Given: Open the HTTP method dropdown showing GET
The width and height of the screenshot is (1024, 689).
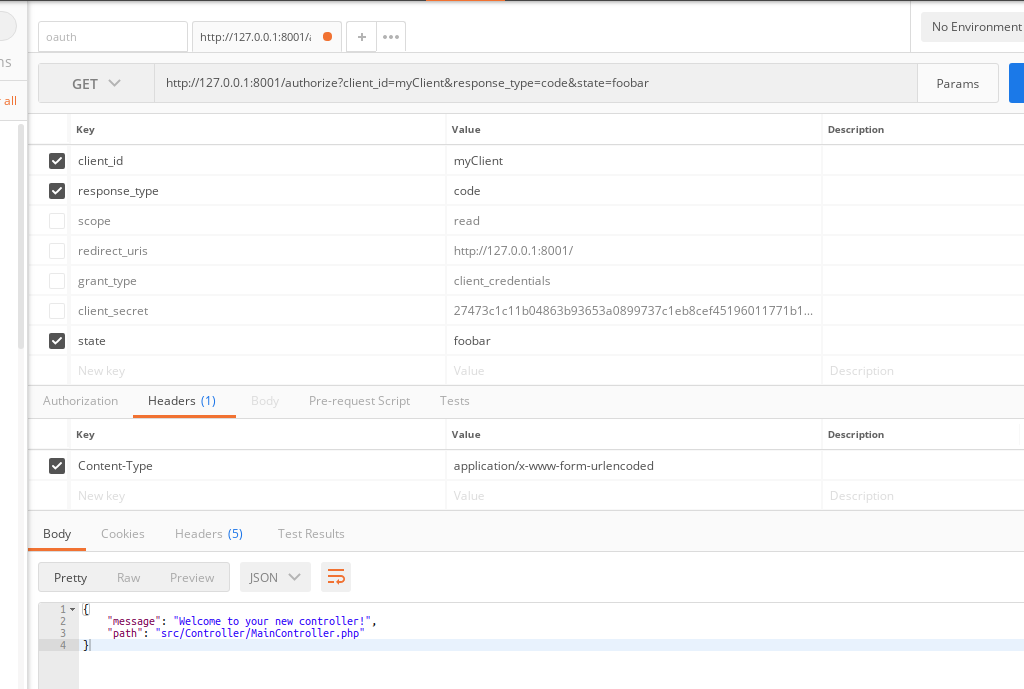Looking at the screenshot, I should [x=96, y=83].
